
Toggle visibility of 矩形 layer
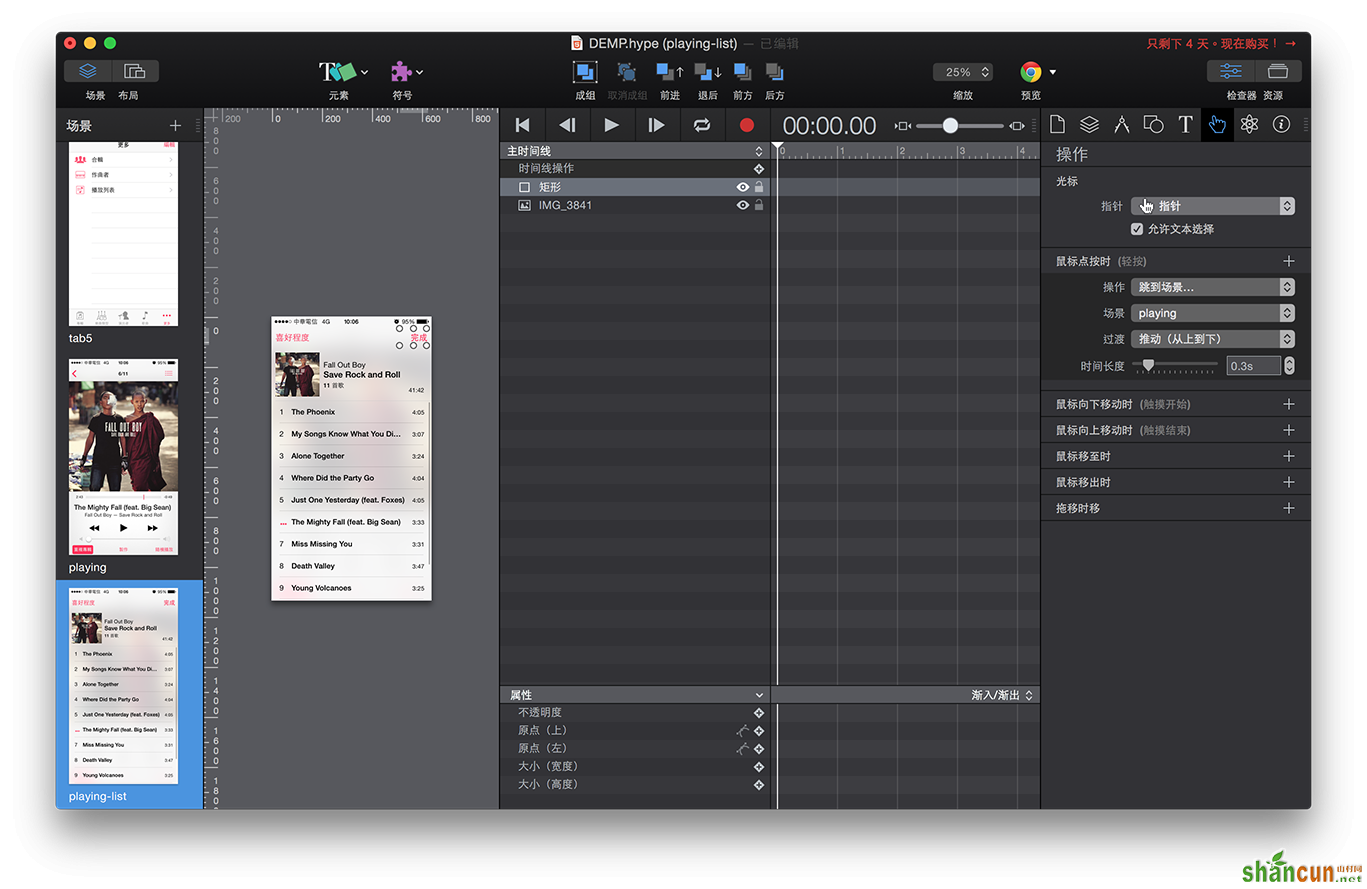(743, 187)
